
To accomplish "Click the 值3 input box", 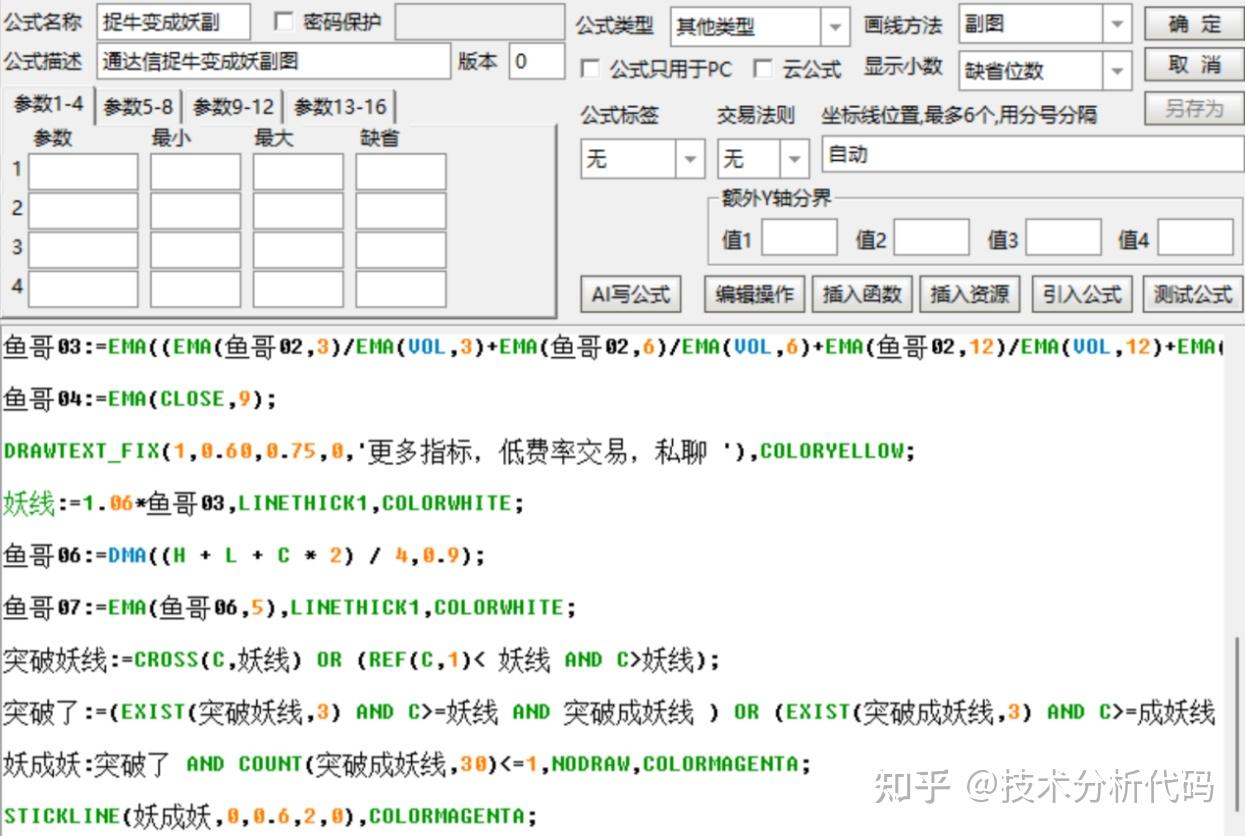I will (1064, 239).
